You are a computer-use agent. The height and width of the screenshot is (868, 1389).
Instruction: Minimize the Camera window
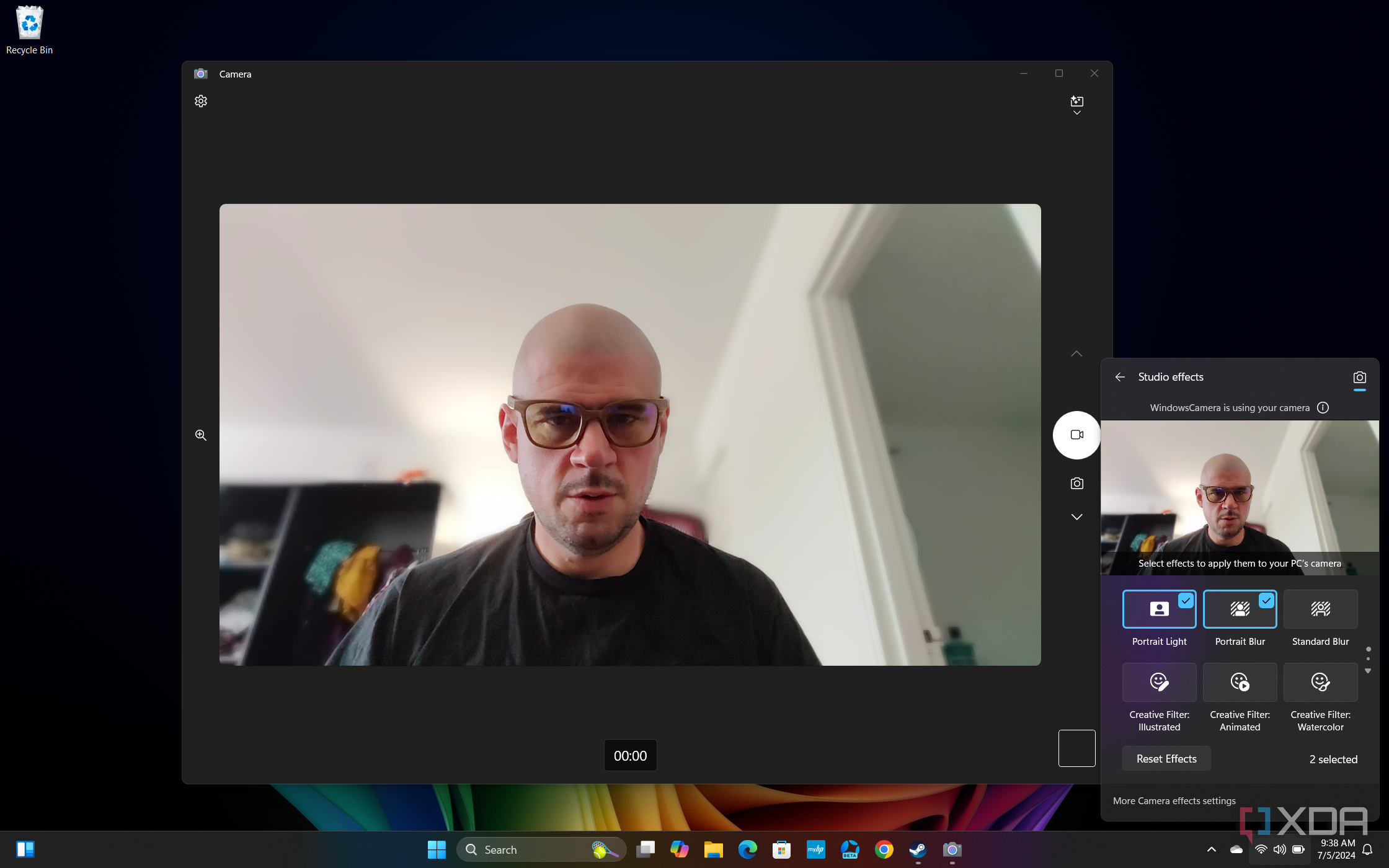(x=1024, y=74)
